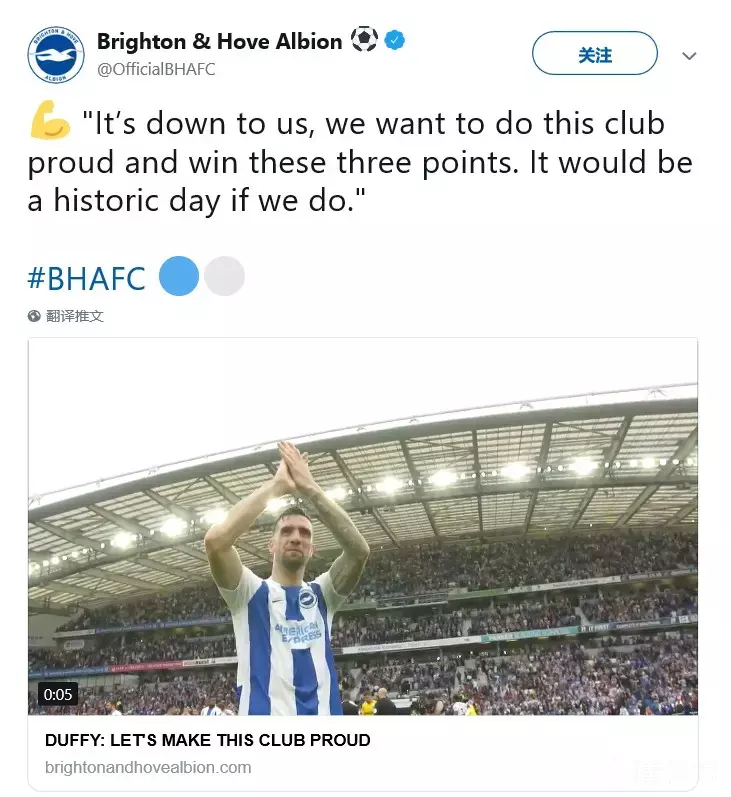Click the flexed biceps emoji
731x797 pixels.
tap(49, 125)
